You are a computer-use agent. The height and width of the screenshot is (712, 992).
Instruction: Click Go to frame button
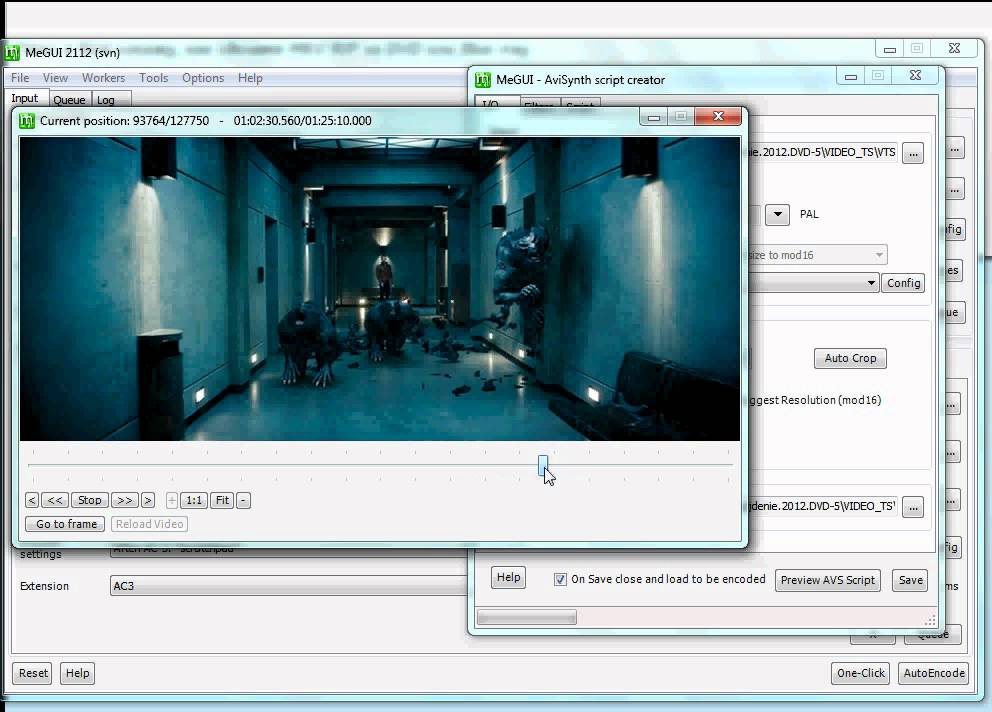65,524
